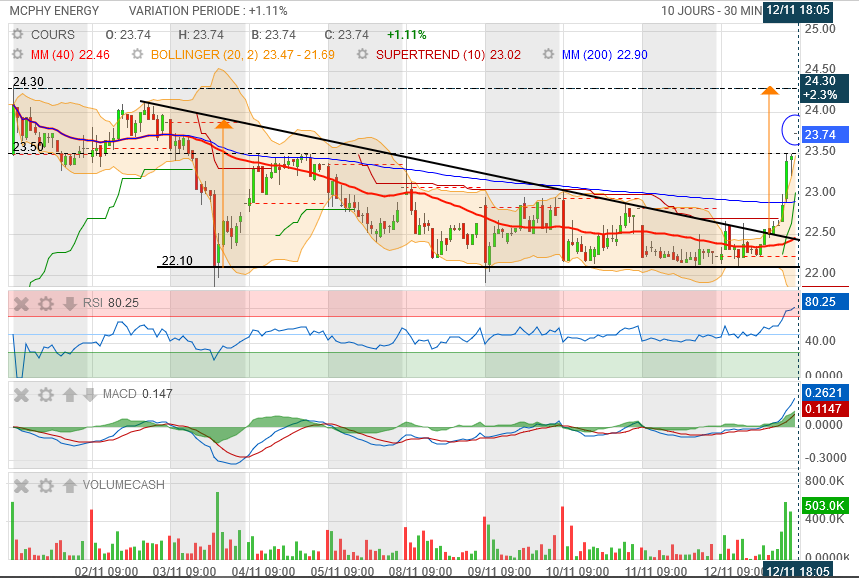Move MACD panel down with arrow
The height and width of the screenshot is (578, 859).
[89, 394]
